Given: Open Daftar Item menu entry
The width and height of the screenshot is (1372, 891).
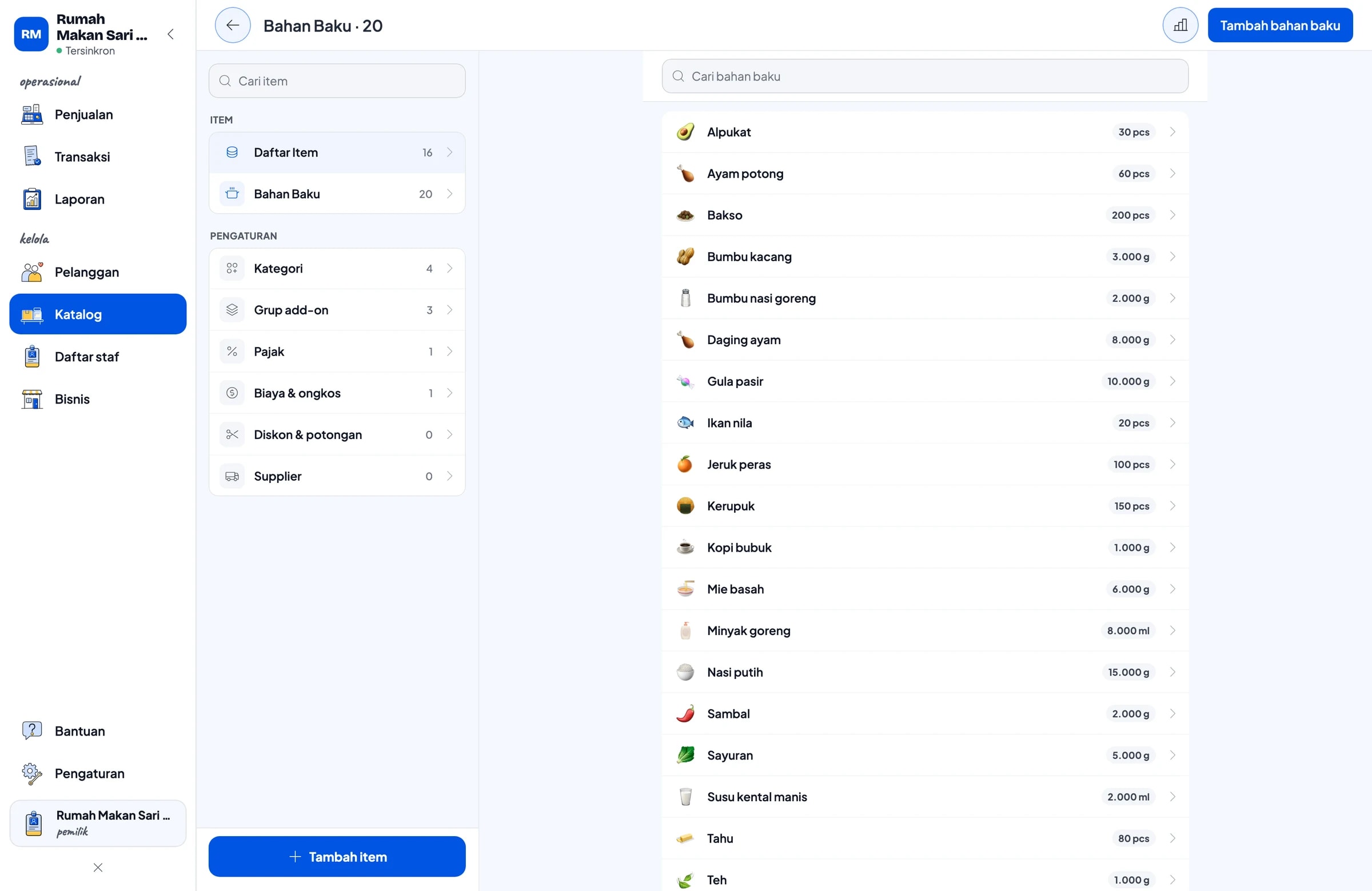Looking at the screenshot, I should [337, 153].
